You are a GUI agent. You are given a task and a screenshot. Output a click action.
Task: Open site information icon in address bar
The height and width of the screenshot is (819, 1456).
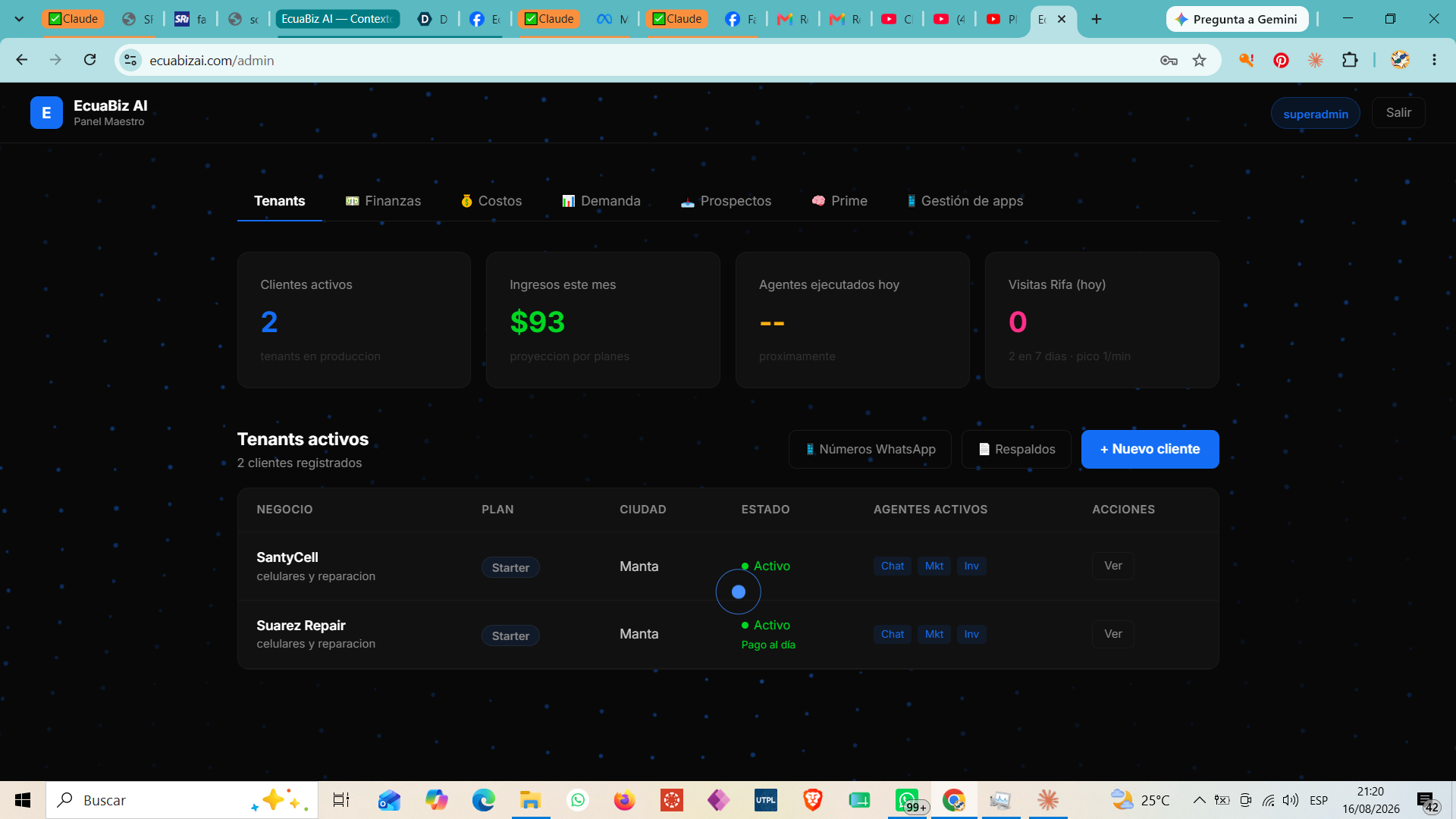[x=130, y=60]
